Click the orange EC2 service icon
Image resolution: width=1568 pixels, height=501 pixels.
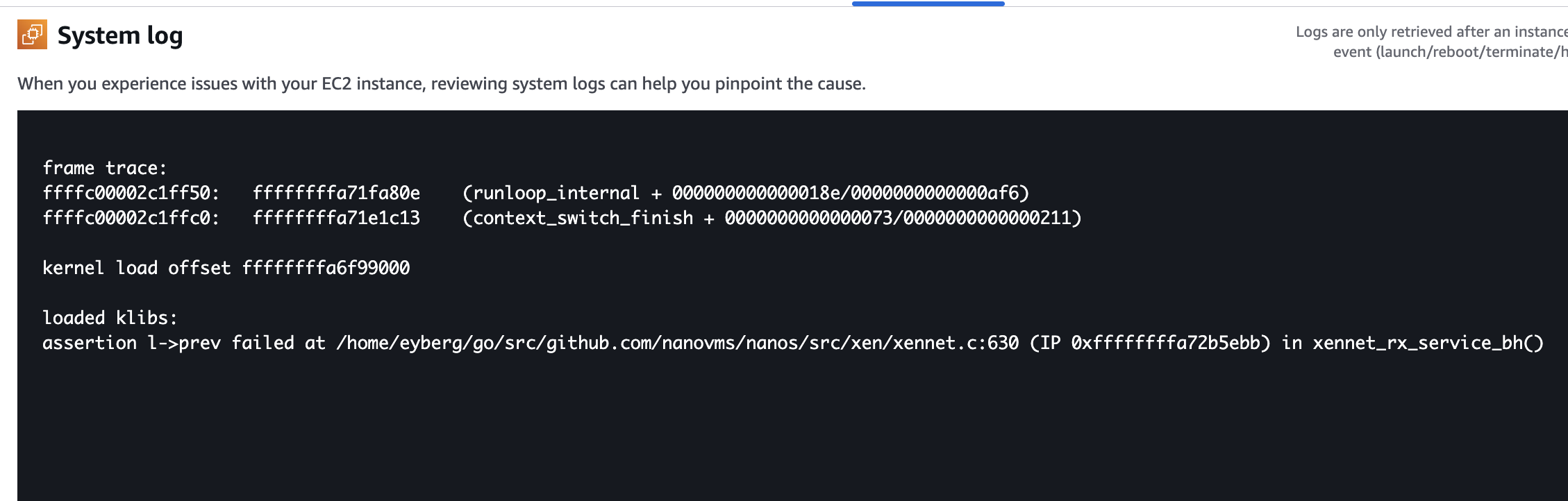32,35
